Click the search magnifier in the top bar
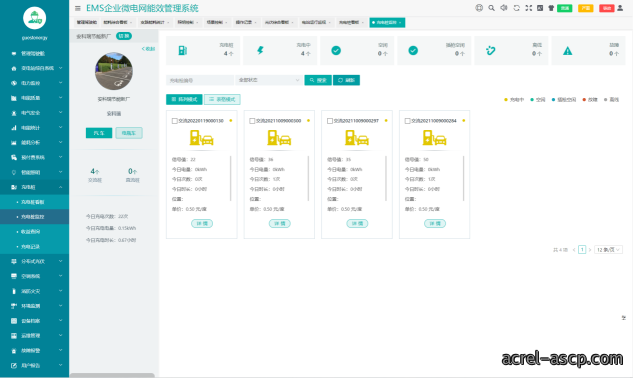The height and width of the screenshot is (378, 633). coord(491,8)
